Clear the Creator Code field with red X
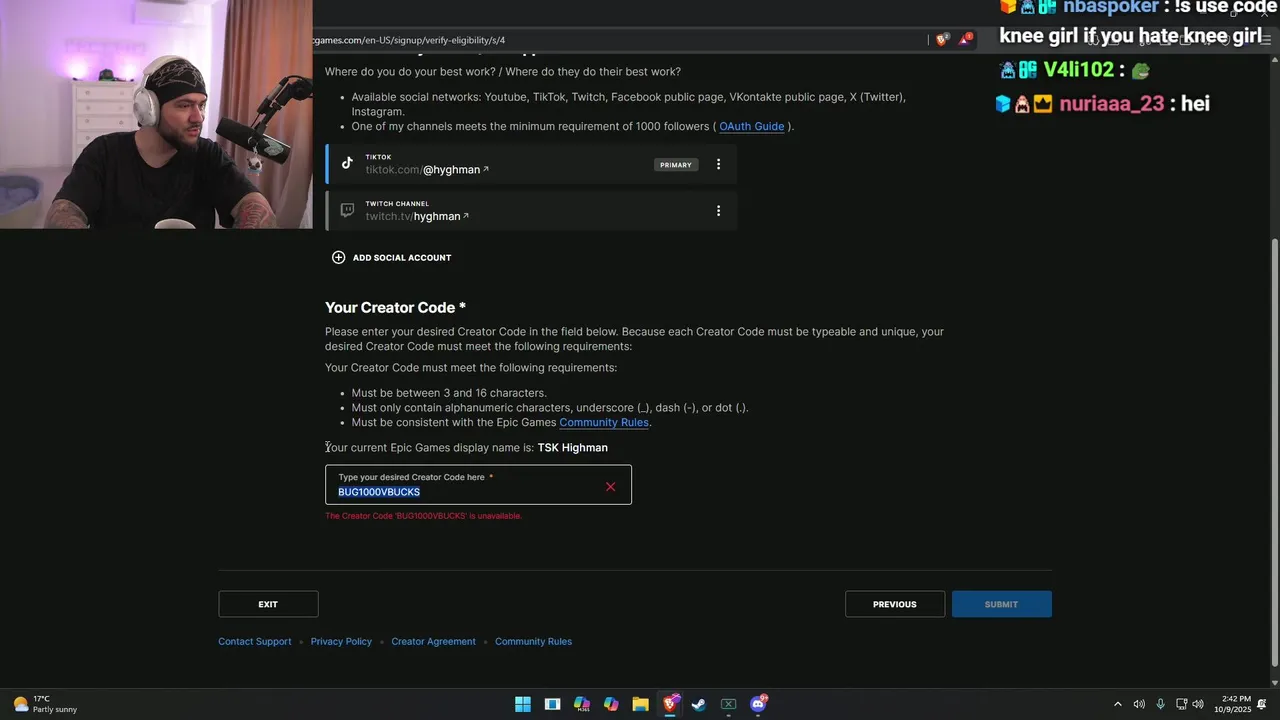 click(610, 487)
